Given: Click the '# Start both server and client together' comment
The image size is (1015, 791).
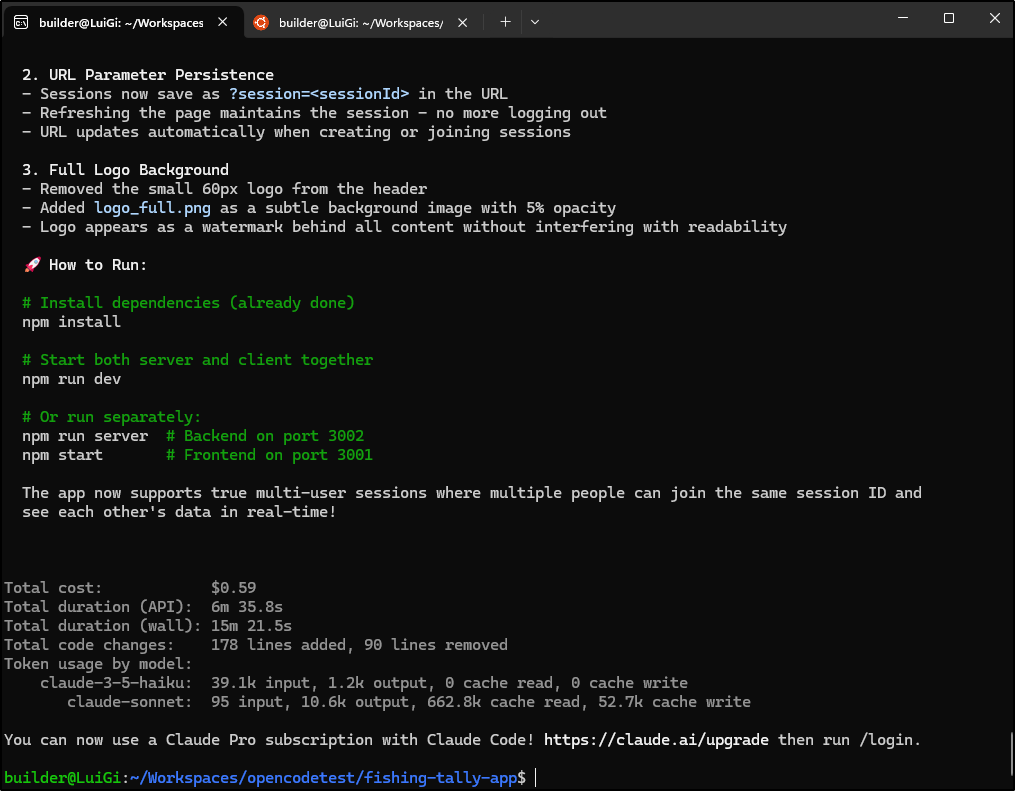Looking at the screenshot, I should point(197,360).
